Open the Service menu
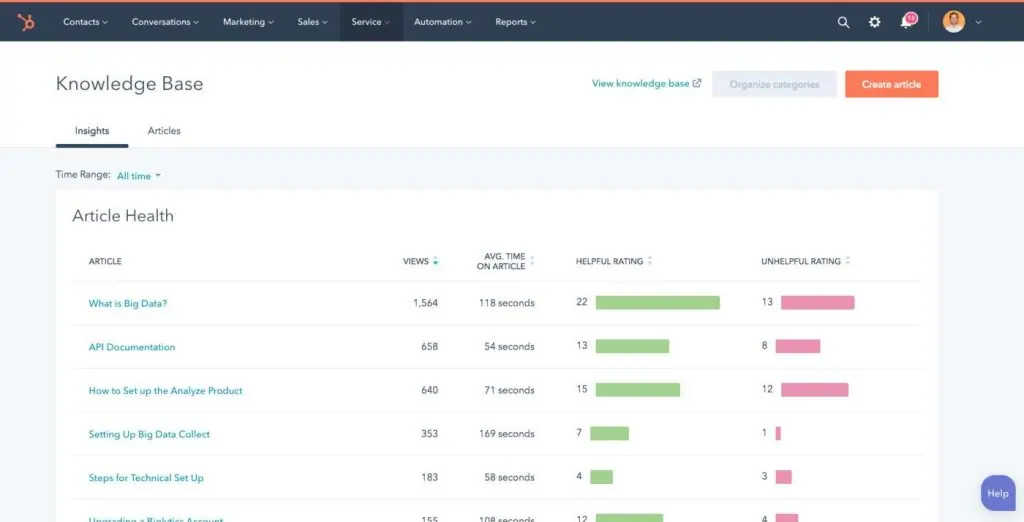Viewport: 1024px width, 522px height. [370, 22]
